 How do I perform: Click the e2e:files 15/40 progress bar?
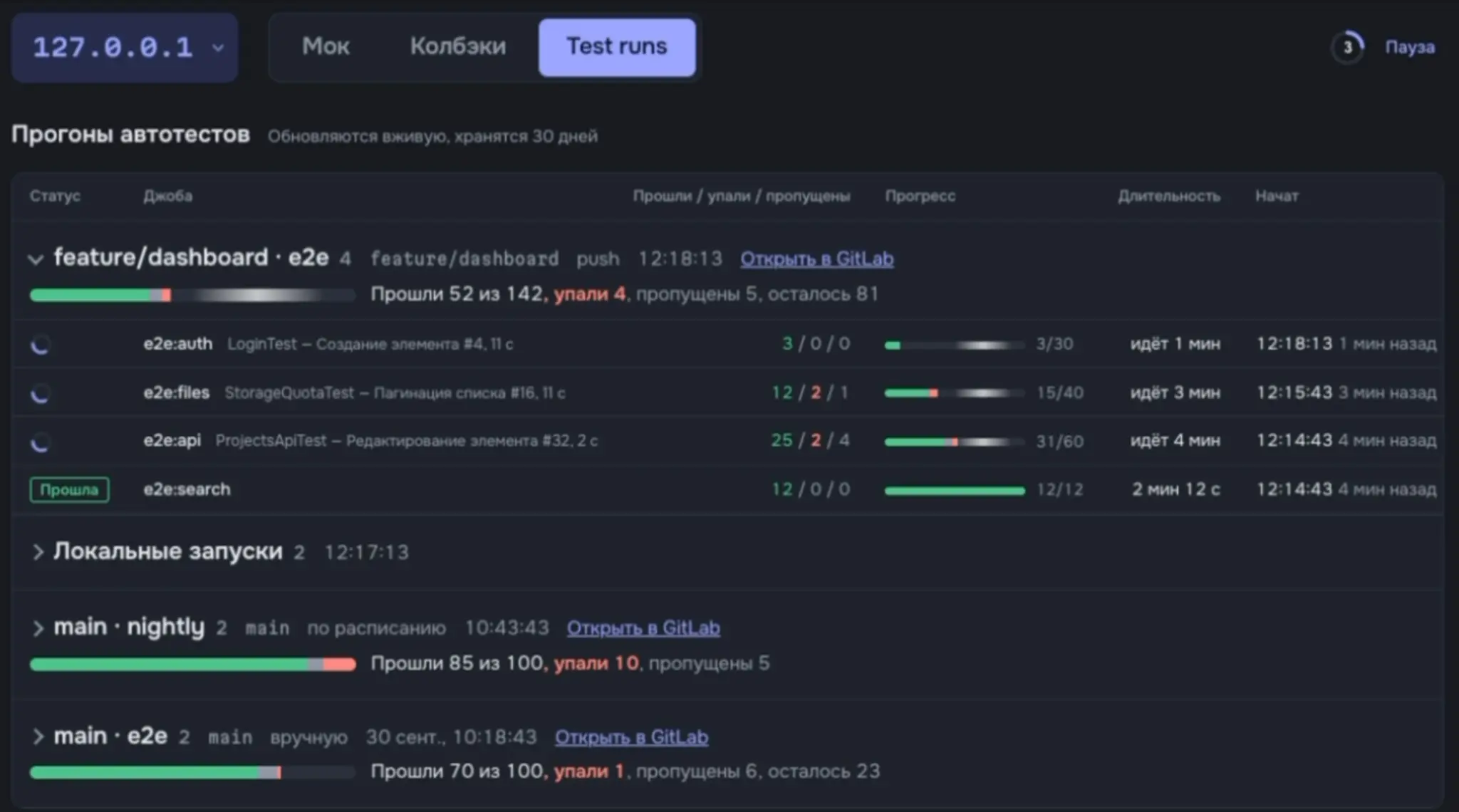pyautogui.click(x=954, y=393)
